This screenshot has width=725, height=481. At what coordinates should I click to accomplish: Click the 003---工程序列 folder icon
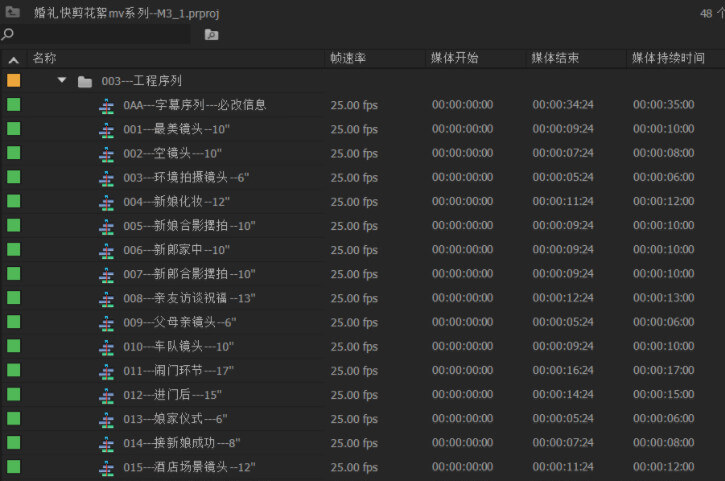point(85,82)
